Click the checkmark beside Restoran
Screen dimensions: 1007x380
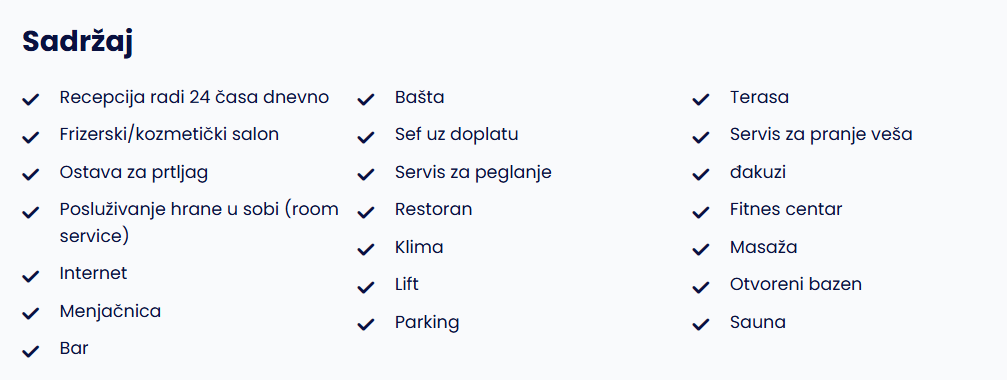(366, 212)
